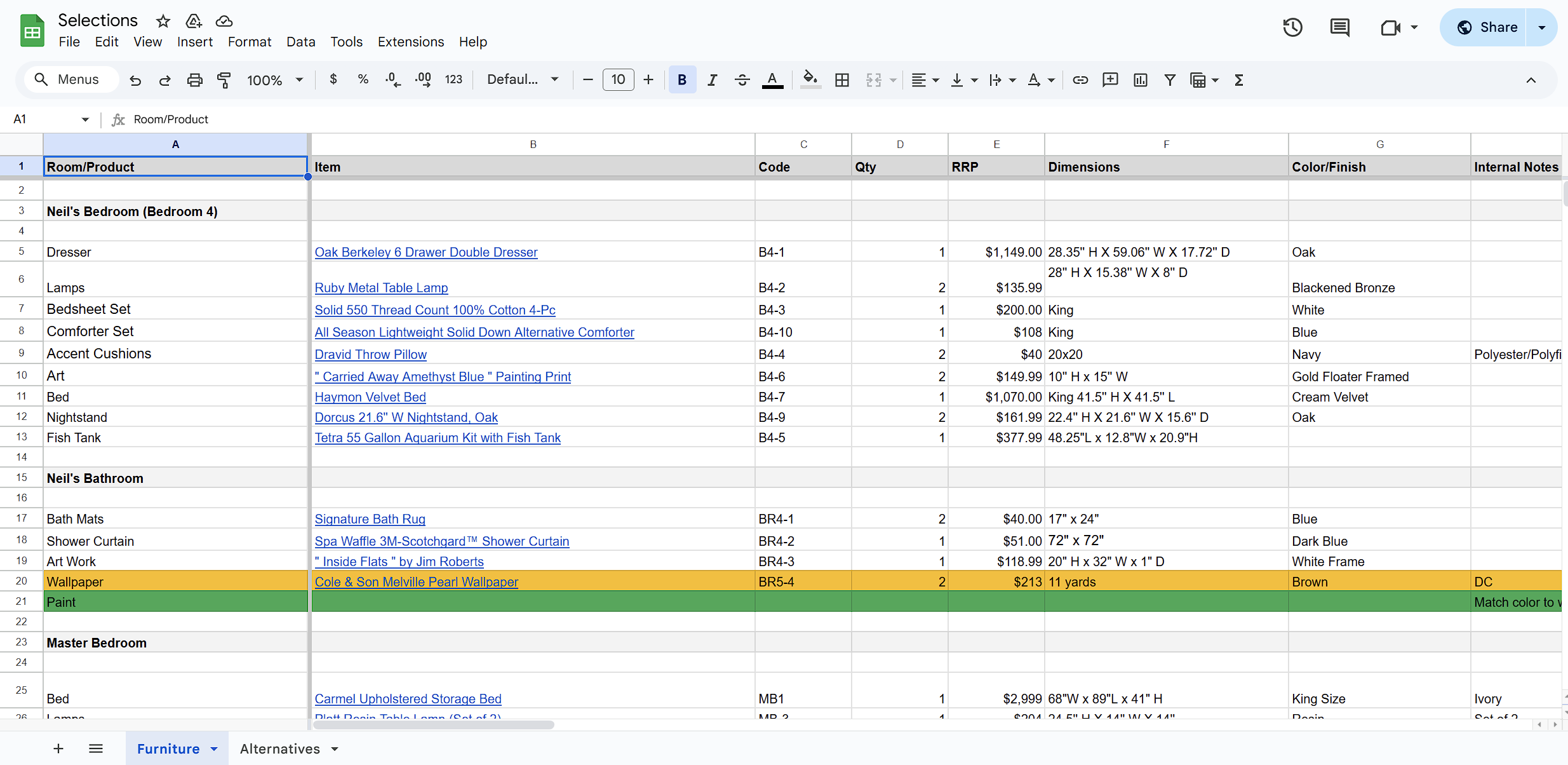Image resolution: width=1568 pixels, height=765 pixels.
Task: Open the Borders tool
Action: click(842, 80)
